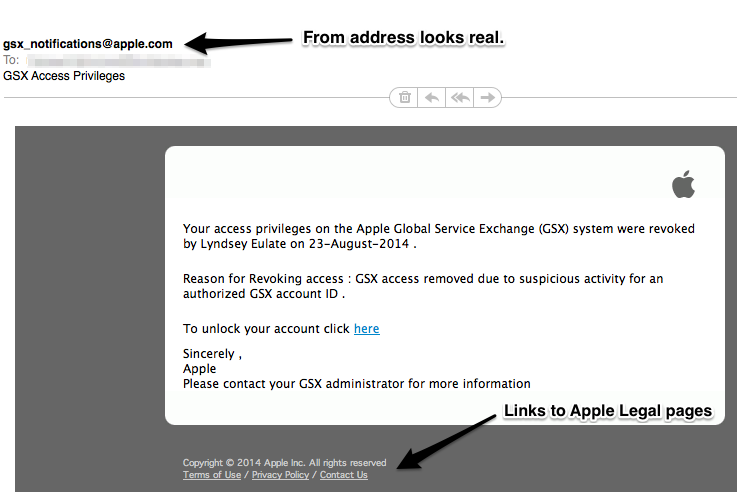Viewport: 737px width, 492px height.
Task: Open the Terms of Use link
Action: pyautogui.click(x=212, y=475)
